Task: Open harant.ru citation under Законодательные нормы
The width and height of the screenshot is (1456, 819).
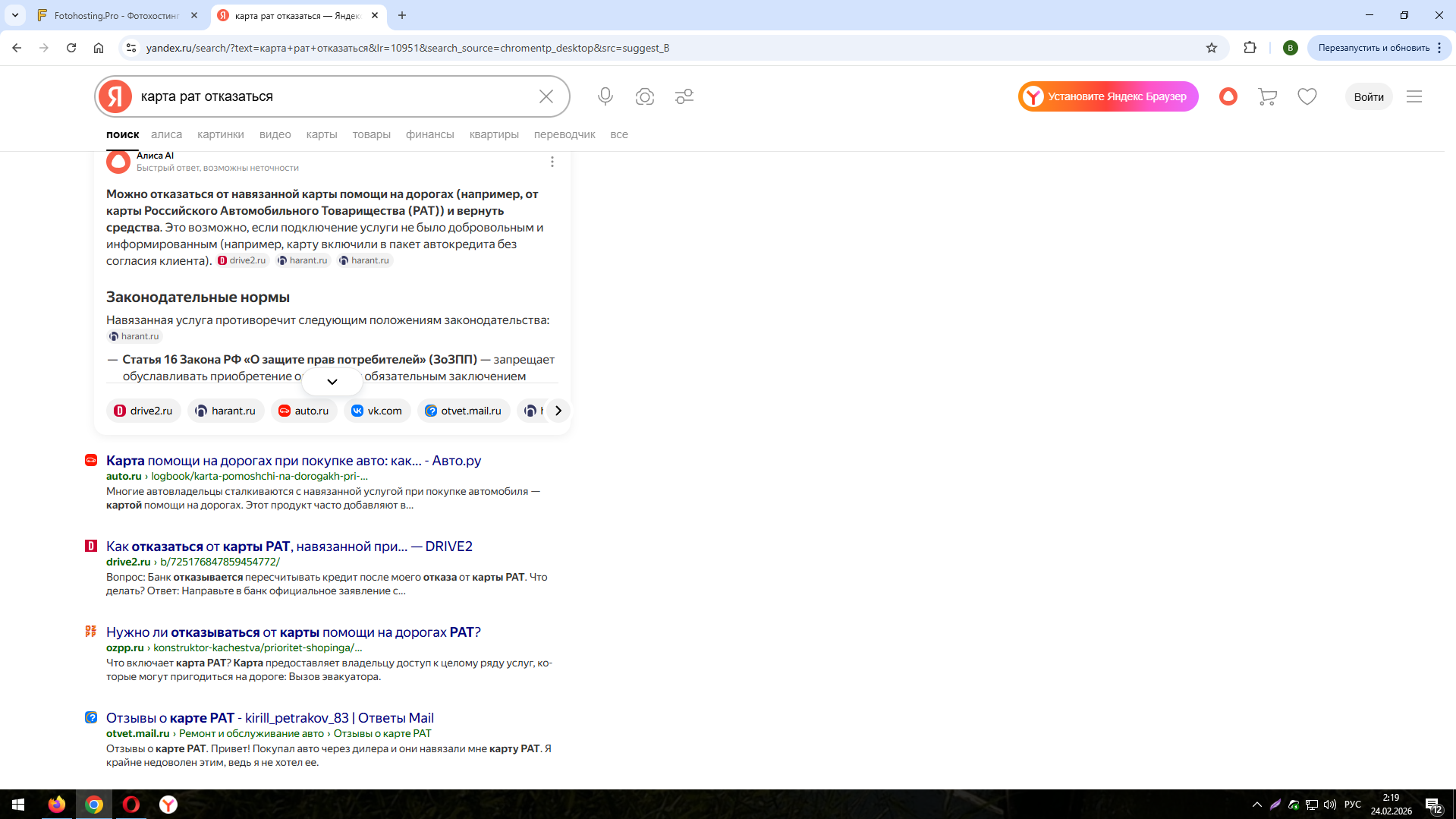Action: 134,336
